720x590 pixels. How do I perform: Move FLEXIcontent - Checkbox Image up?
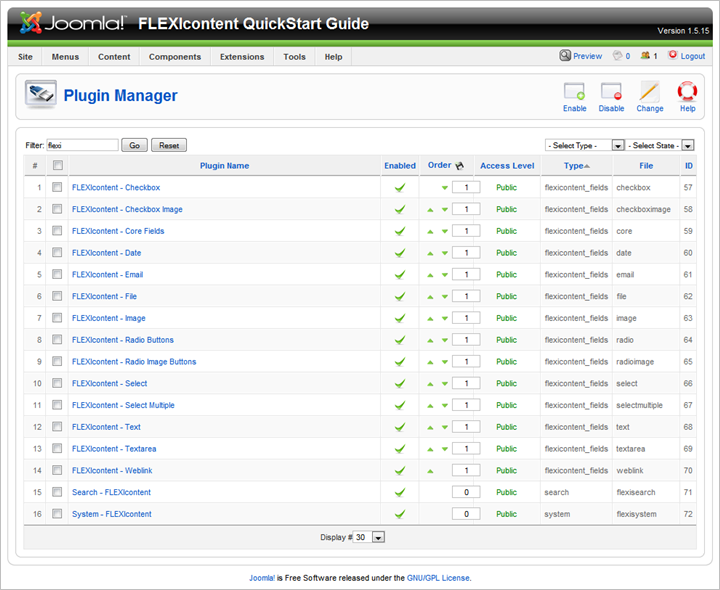pos(430,210)
